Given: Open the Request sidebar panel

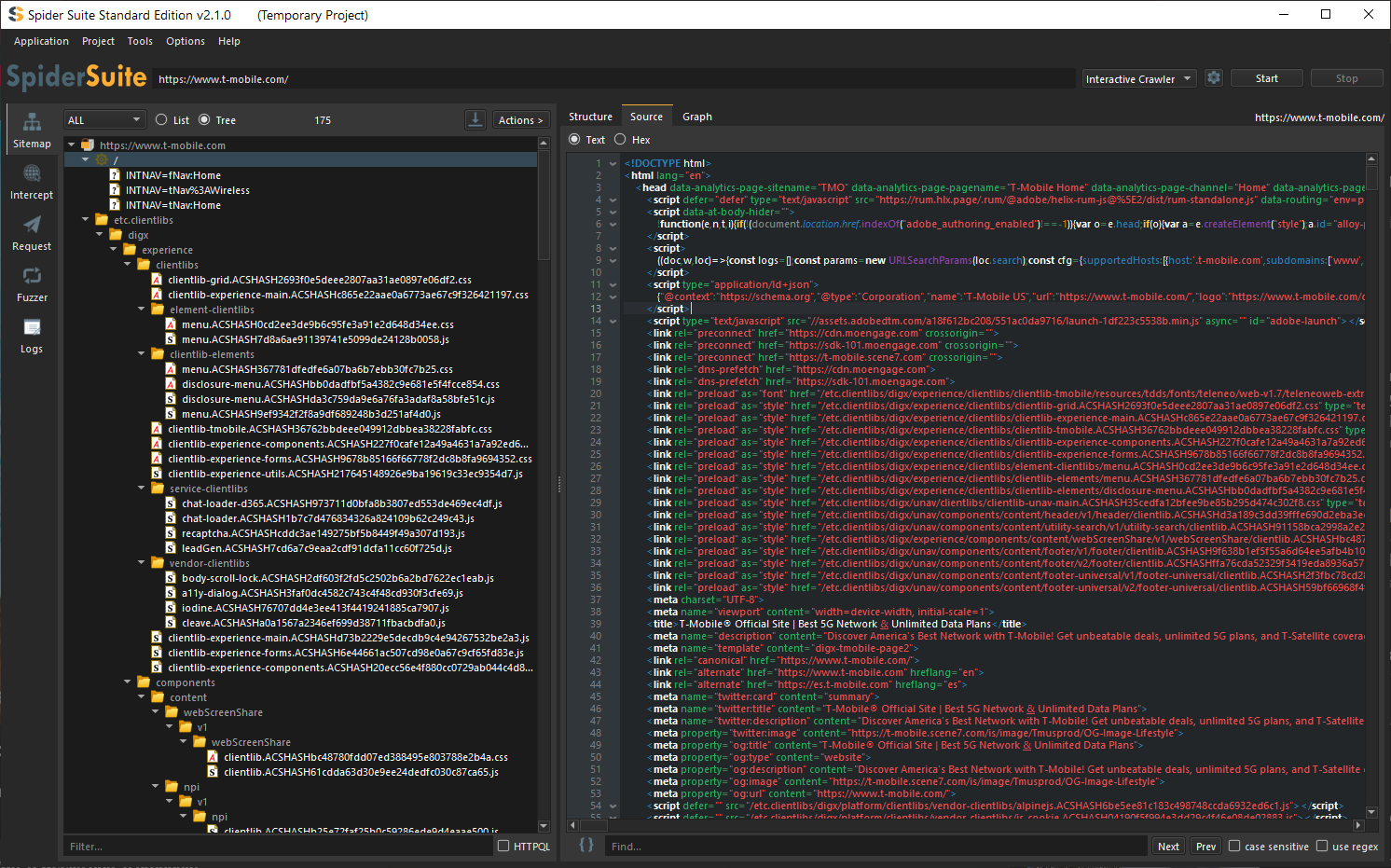Looking at the screenshot, I should pyautogui.click(x=32, y=233).
